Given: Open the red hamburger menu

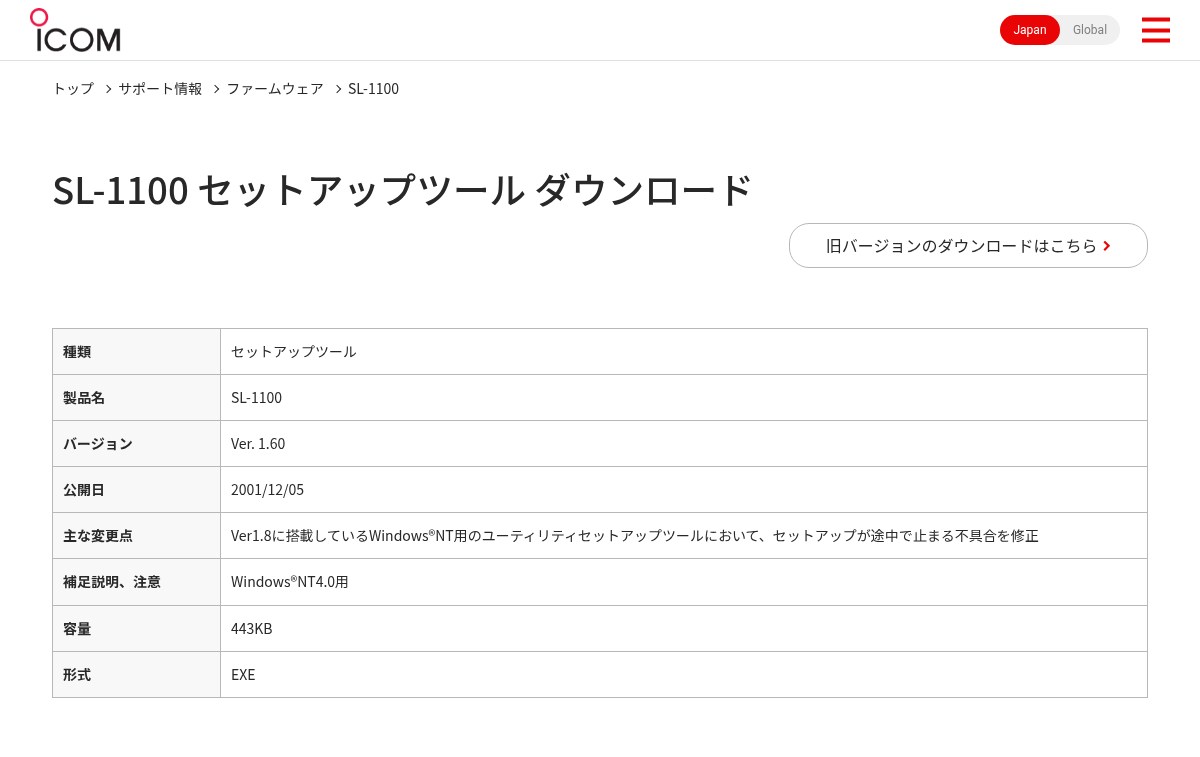Looking at the screenshot, I should pyautogui.click(x=1155, y=30).
